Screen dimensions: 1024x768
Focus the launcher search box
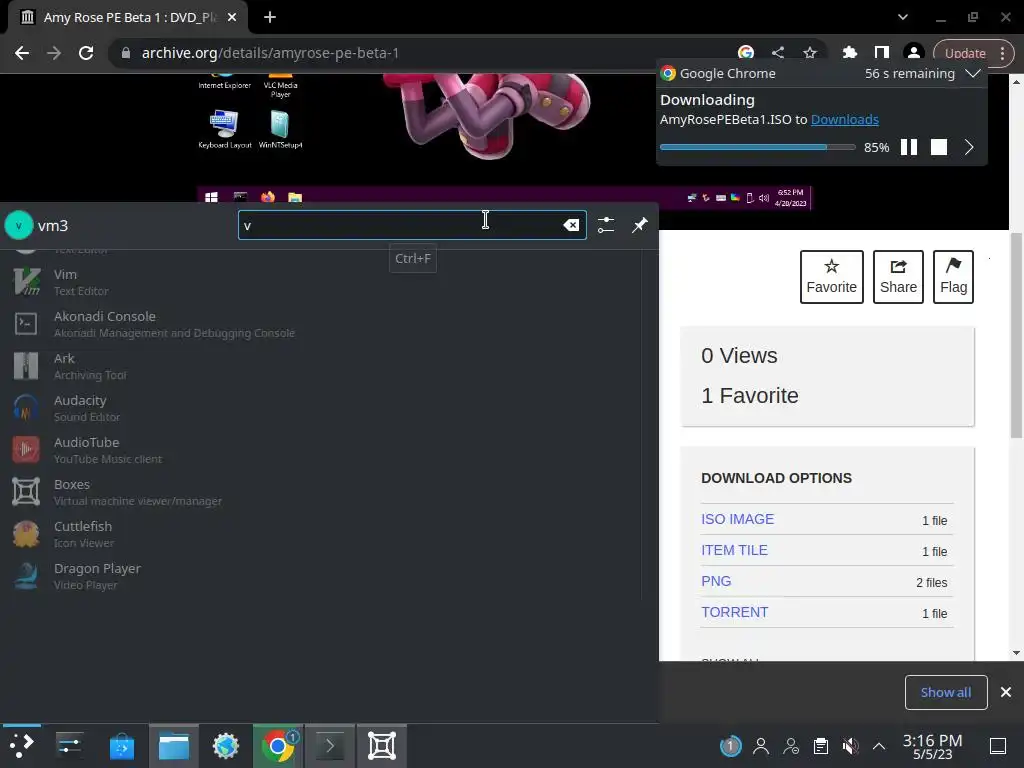coord(412,225)
